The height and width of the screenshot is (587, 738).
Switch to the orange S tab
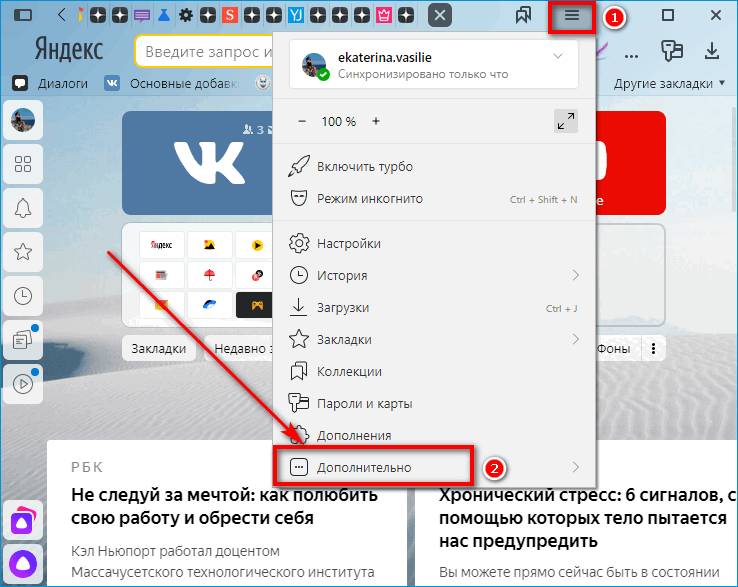pos(230,16)
